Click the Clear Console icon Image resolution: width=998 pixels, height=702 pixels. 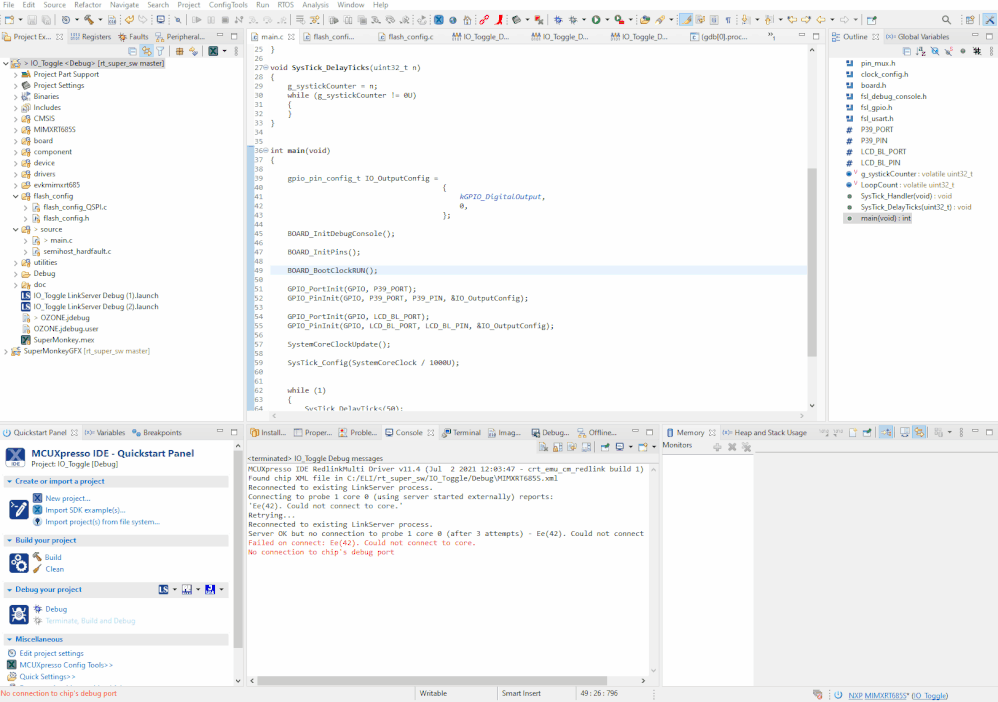pos(543,447)
